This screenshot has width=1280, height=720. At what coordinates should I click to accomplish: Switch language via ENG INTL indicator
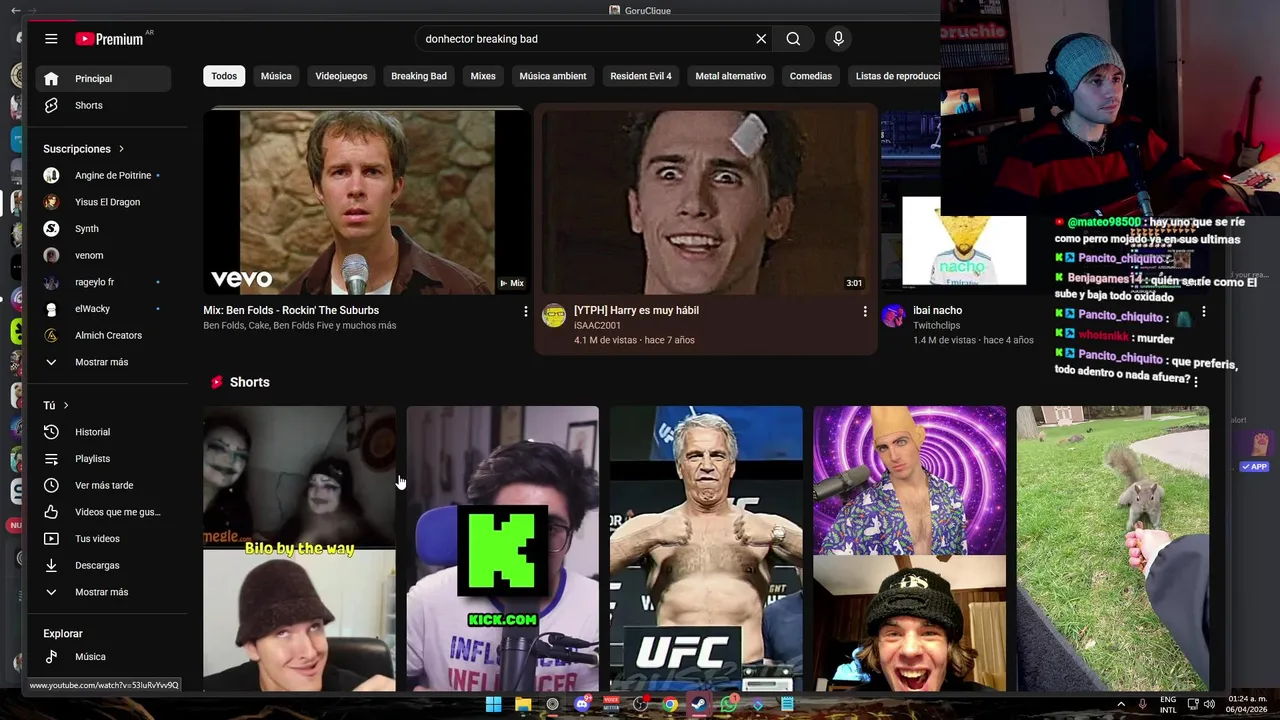[x=1168, y=704]
